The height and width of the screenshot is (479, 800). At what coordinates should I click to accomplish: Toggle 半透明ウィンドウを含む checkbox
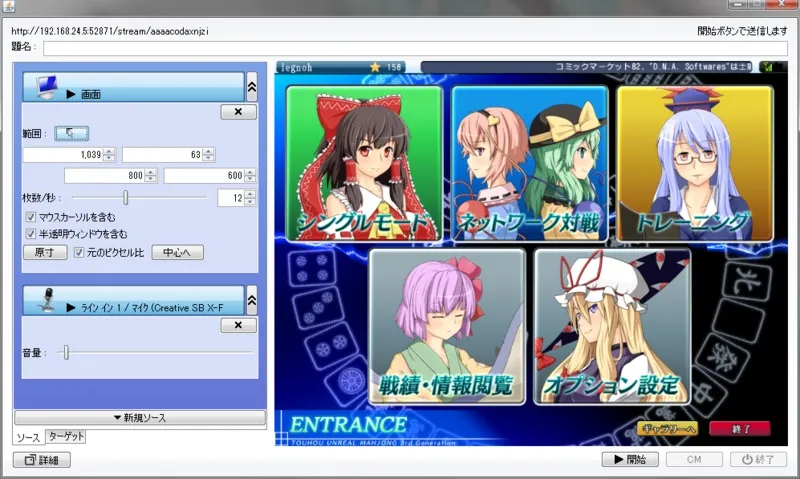(x=31, y=234)
